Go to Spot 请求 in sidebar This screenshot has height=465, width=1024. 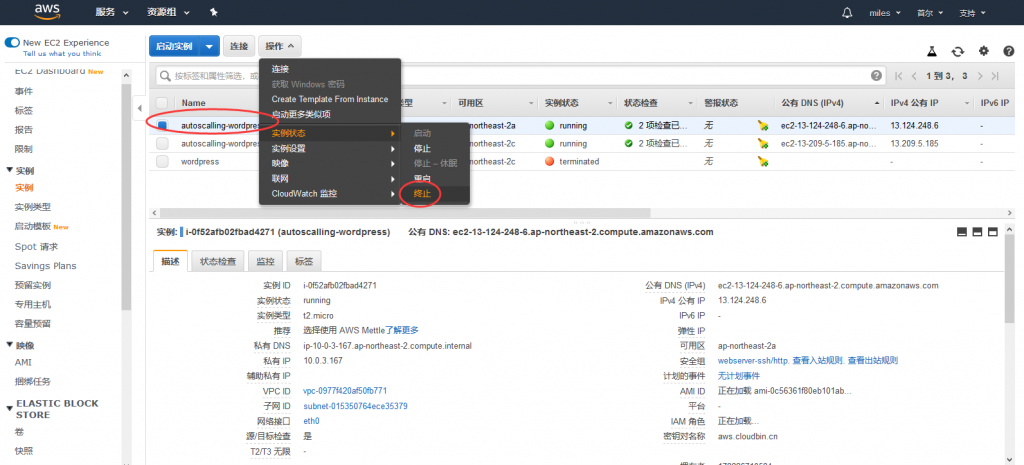point(37,247)
